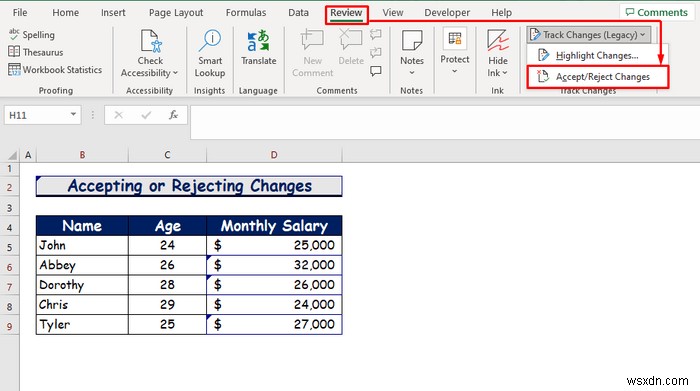Click the Name header cell

click(x=82, y=226)
